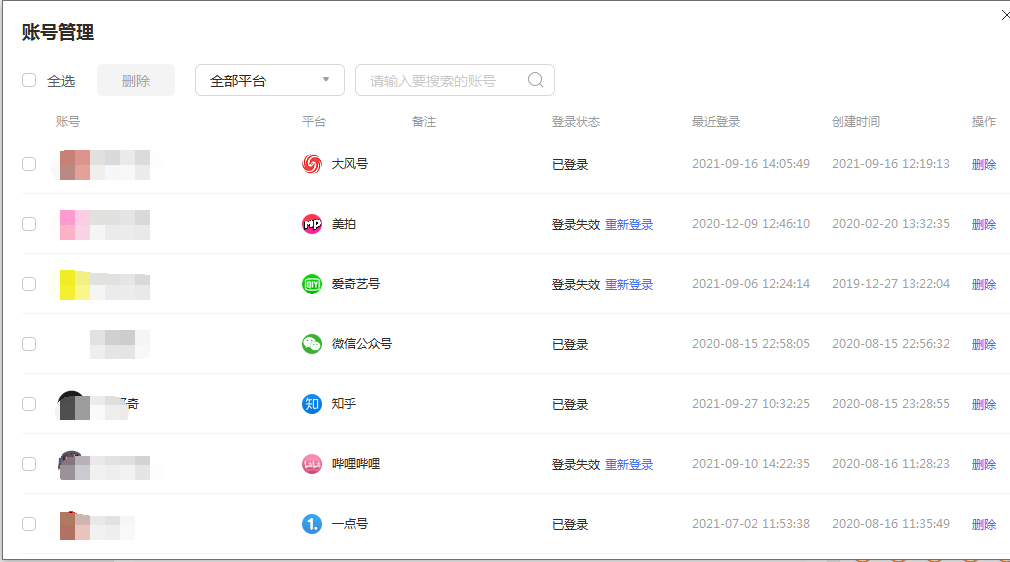This screenshot has width=1010, height=562.
Task: Check the 知乎 account row checkbox
Action: click(29, 403)
